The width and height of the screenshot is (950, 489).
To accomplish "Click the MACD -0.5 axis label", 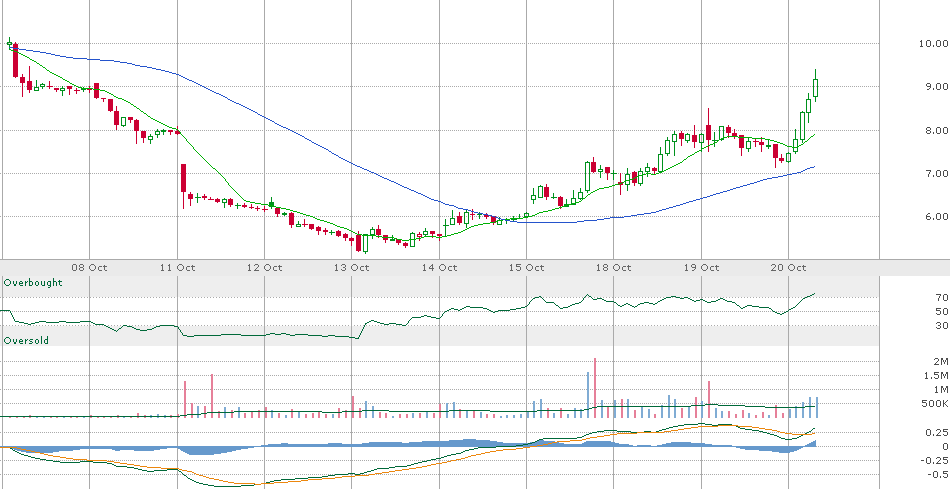I will pos(937,474).
